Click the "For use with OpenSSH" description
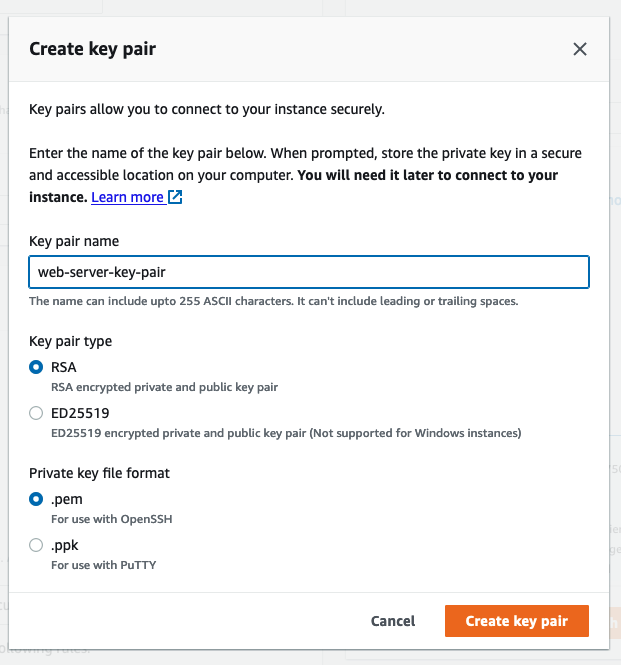Viewport: 621px width, 665px height. 110,519
